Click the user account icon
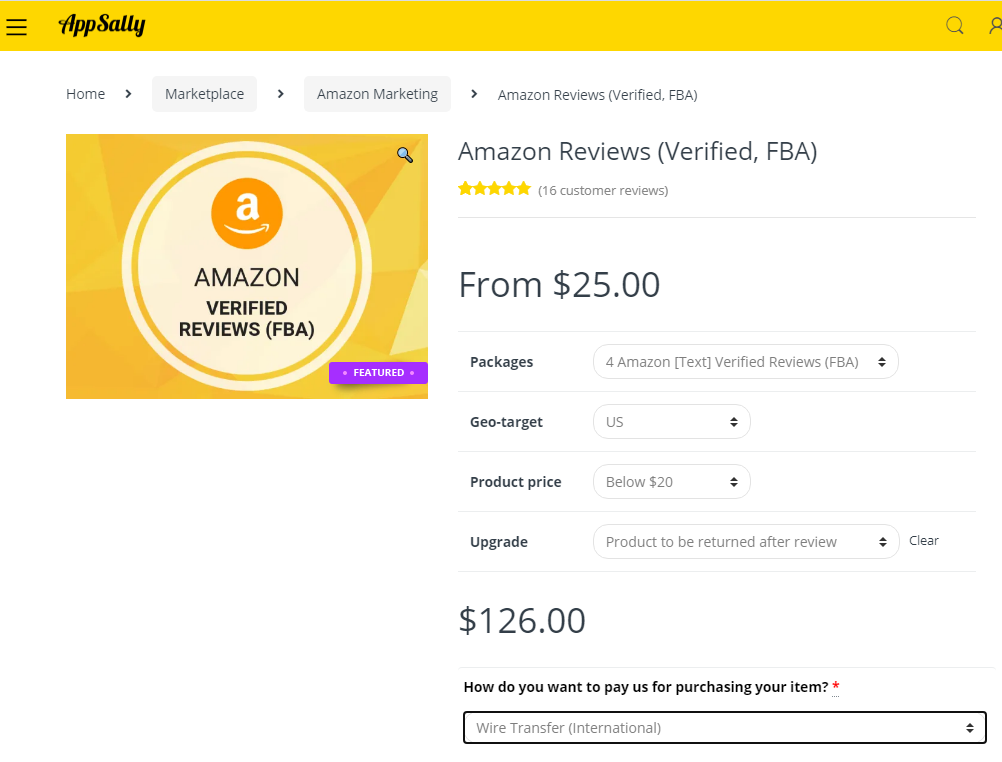The height and width of the screenshot is (762, 1002). [994, 26]
